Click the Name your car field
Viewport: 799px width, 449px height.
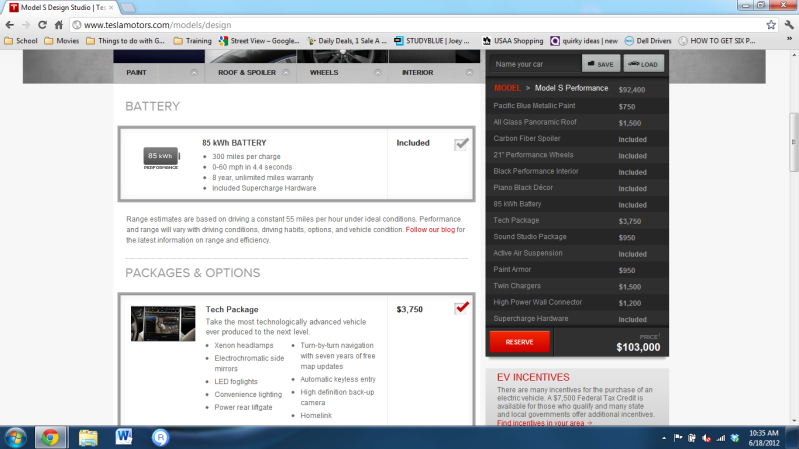click(535, 64)
